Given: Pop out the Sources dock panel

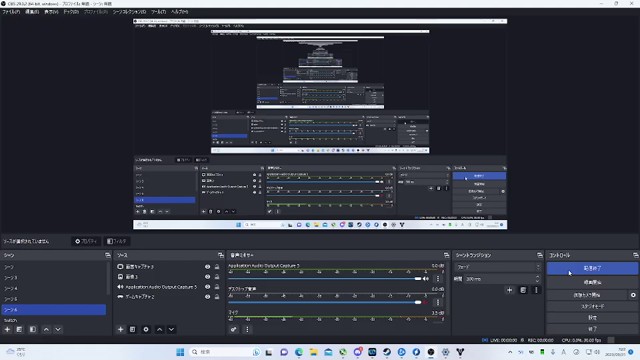Looking at the screenshot, I should [221, 255].
